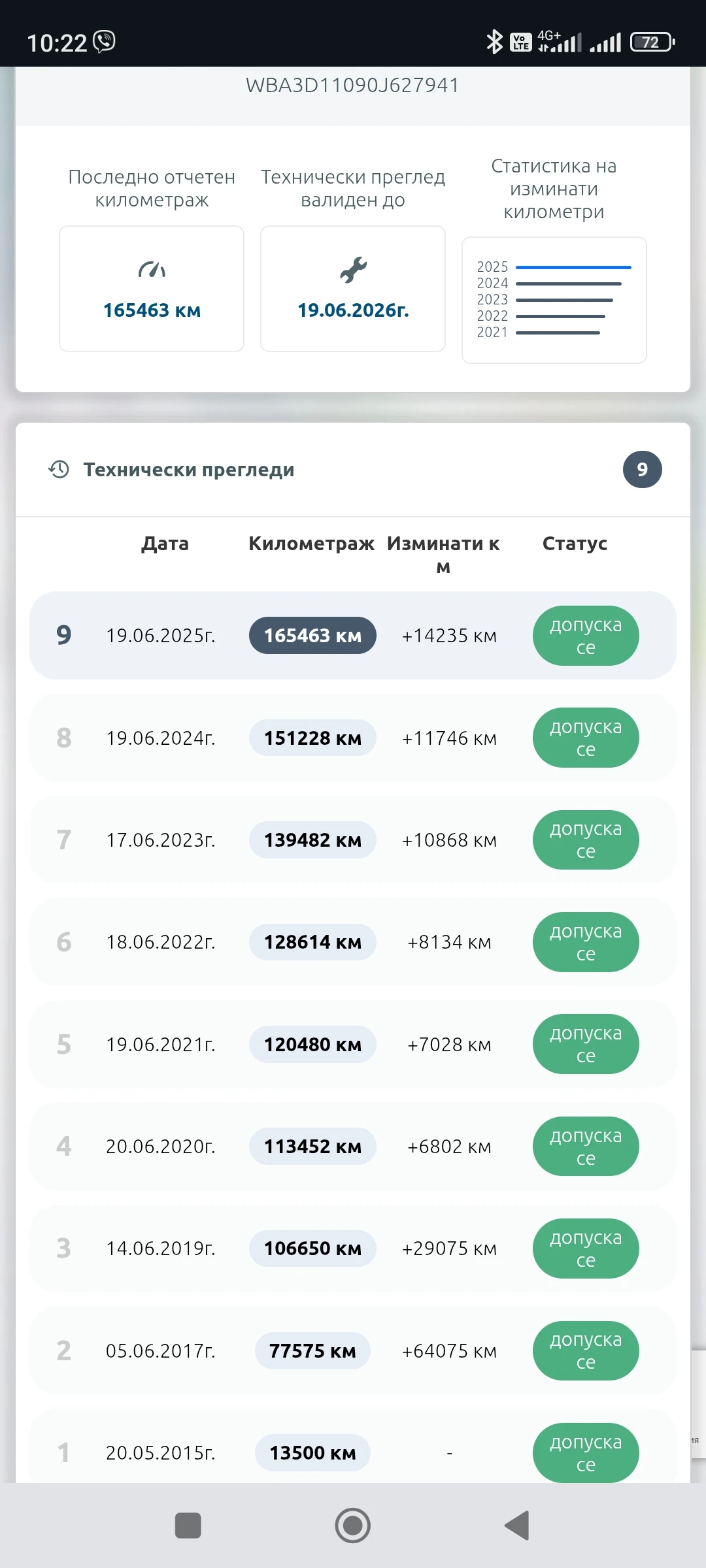Tap 'допуска се' status for 05.06.2017г.
706x1568 pixels.
tap(586, 1351)
